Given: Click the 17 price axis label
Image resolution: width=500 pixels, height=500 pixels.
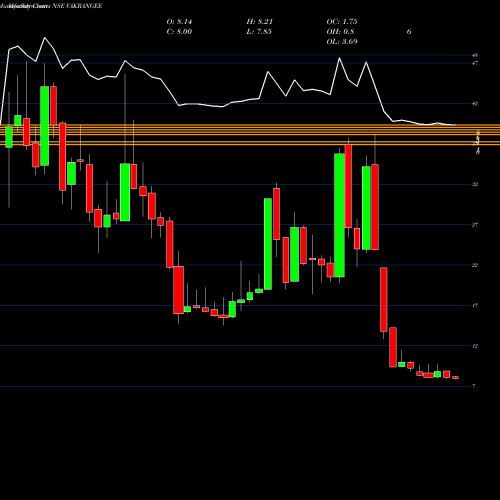Looking at the screenshot, I should tap(475, 306).
